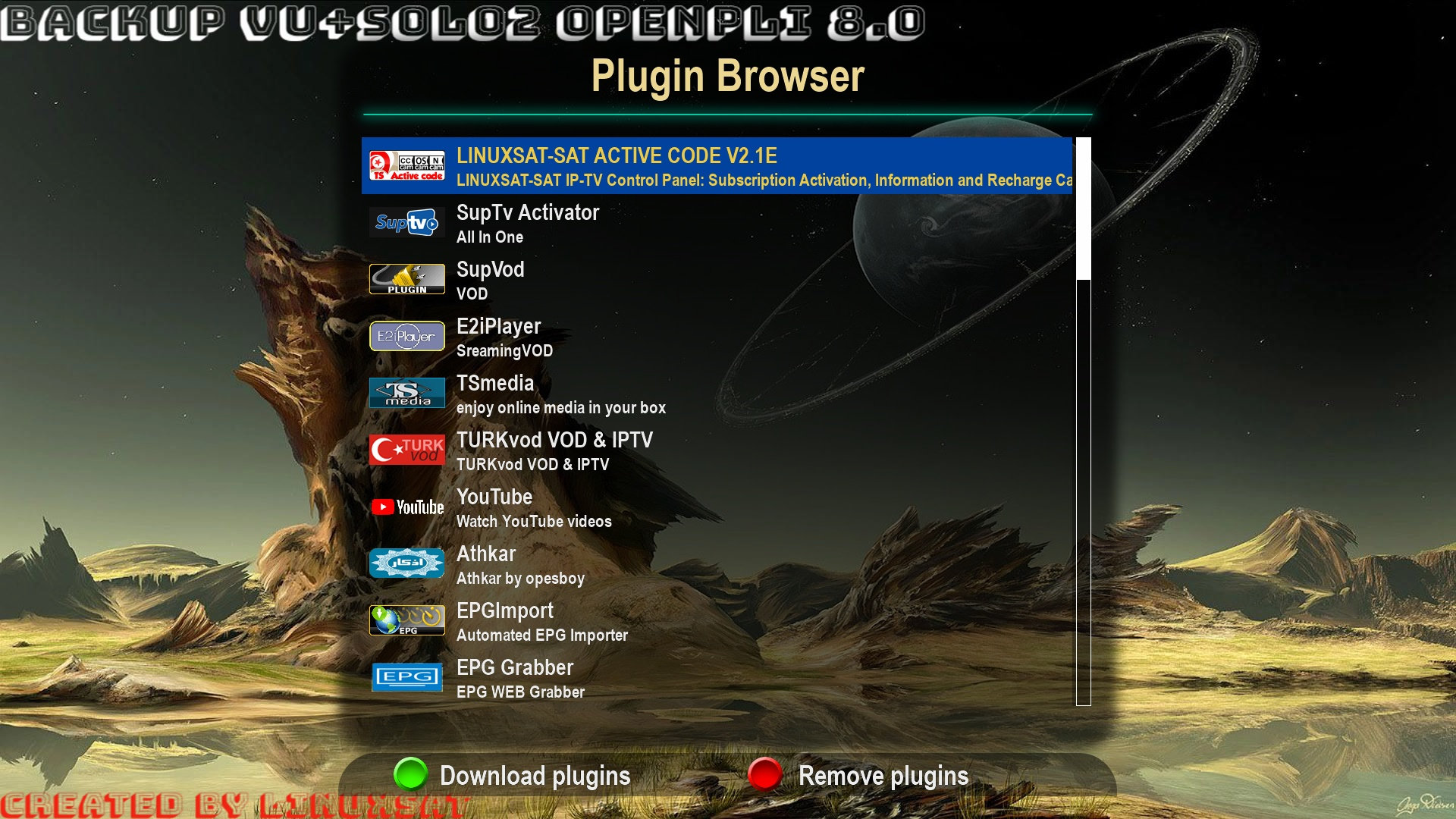The image size is (1456, 819).
Task: Click the TSmedia logo icon
Action: point(406,393)
